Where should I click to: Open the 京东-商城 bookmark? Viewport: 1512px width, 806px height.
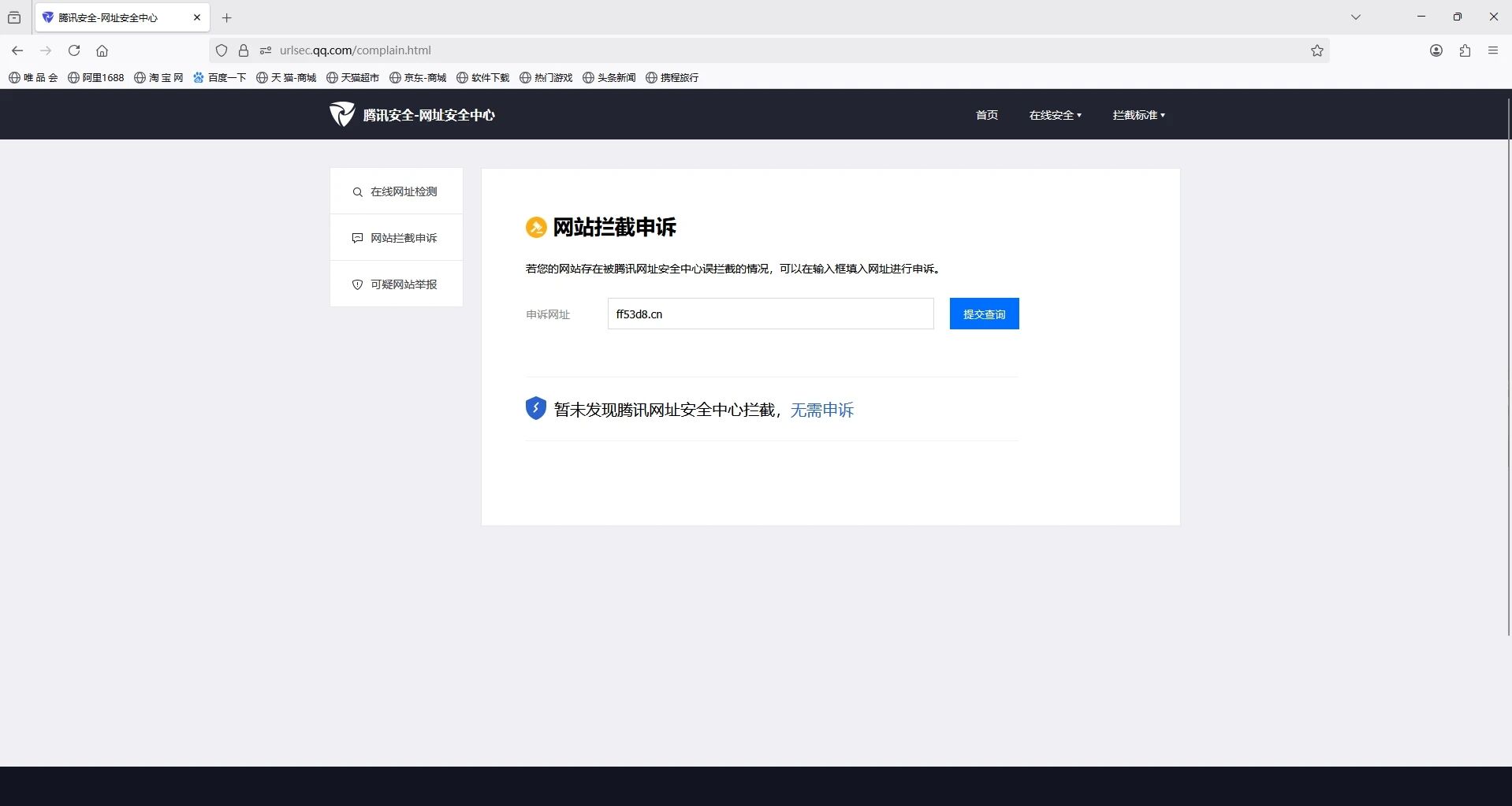click(419, 77)
